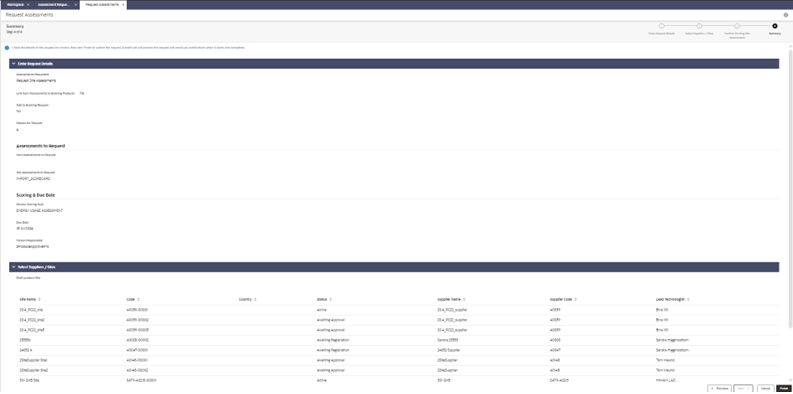Sort by Lead Technologist column

coord(688,299)
